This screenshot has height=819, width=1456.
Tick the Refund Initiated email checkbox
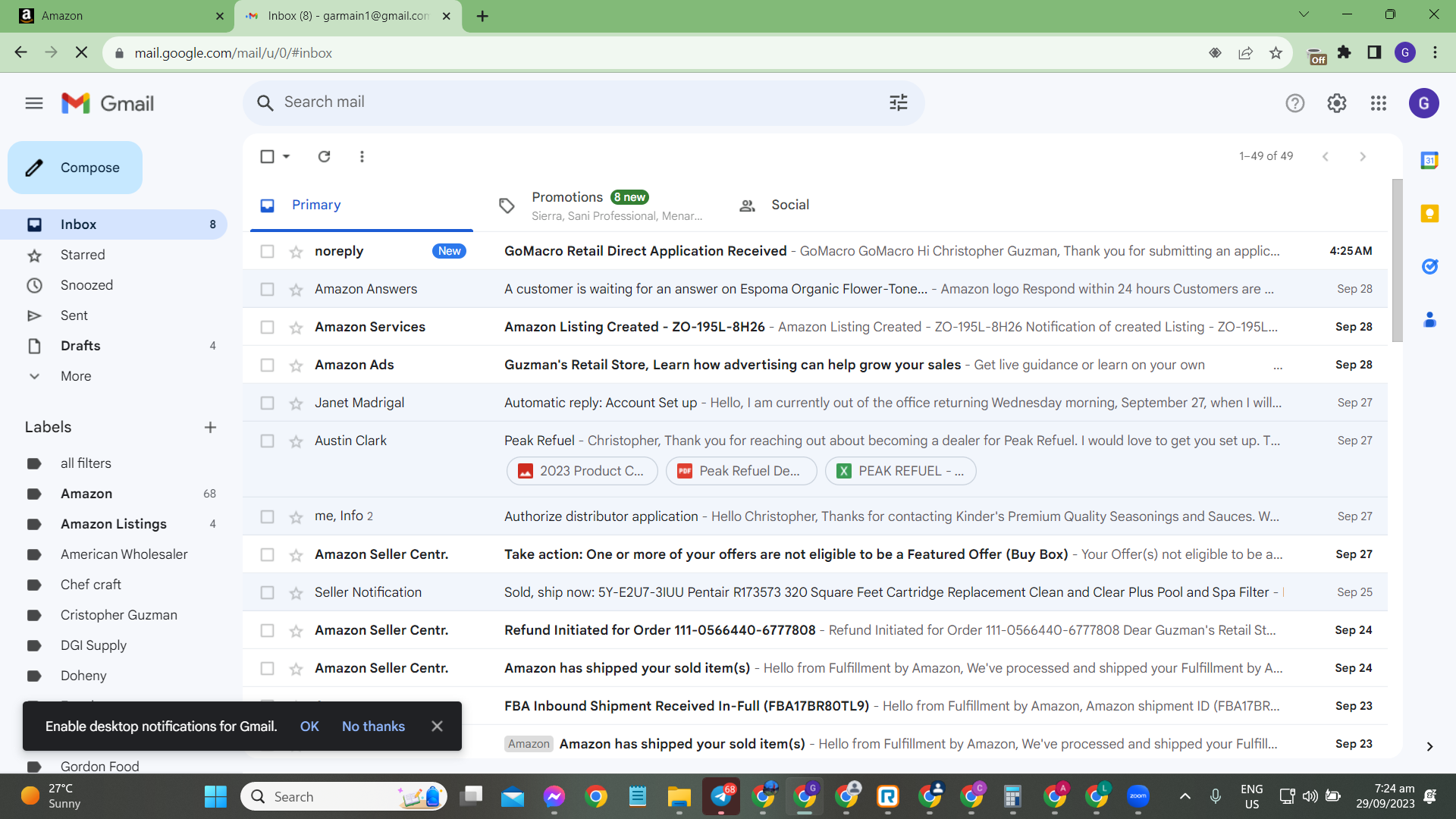(x=267, y=630)
